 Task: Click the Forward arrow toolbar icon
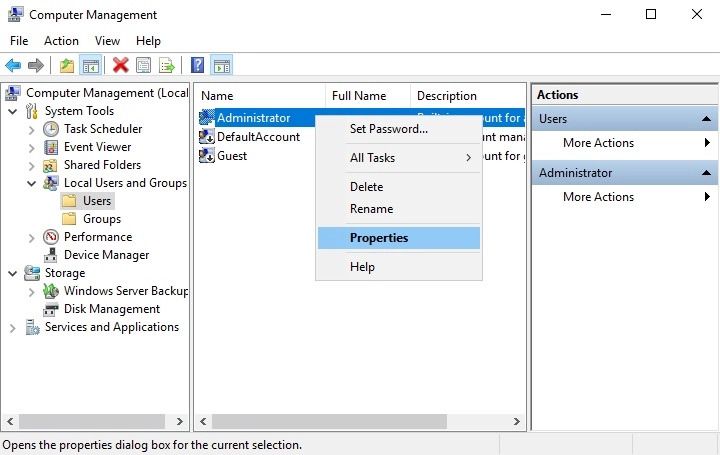(36, 66)
